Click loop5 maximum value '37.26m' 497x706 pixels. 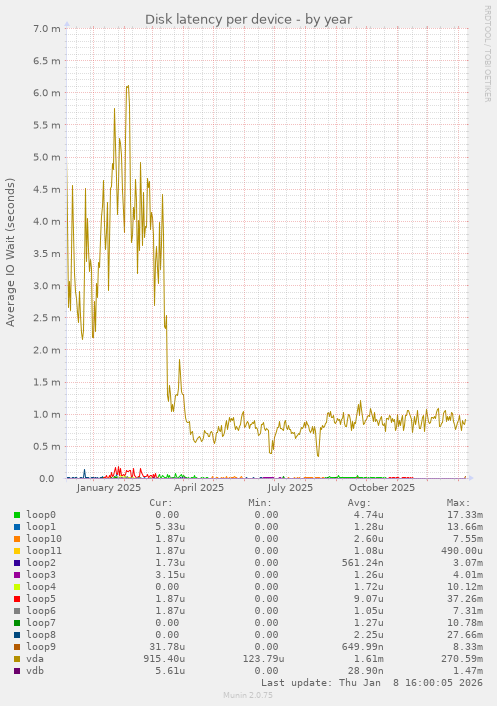click(465, 599)
